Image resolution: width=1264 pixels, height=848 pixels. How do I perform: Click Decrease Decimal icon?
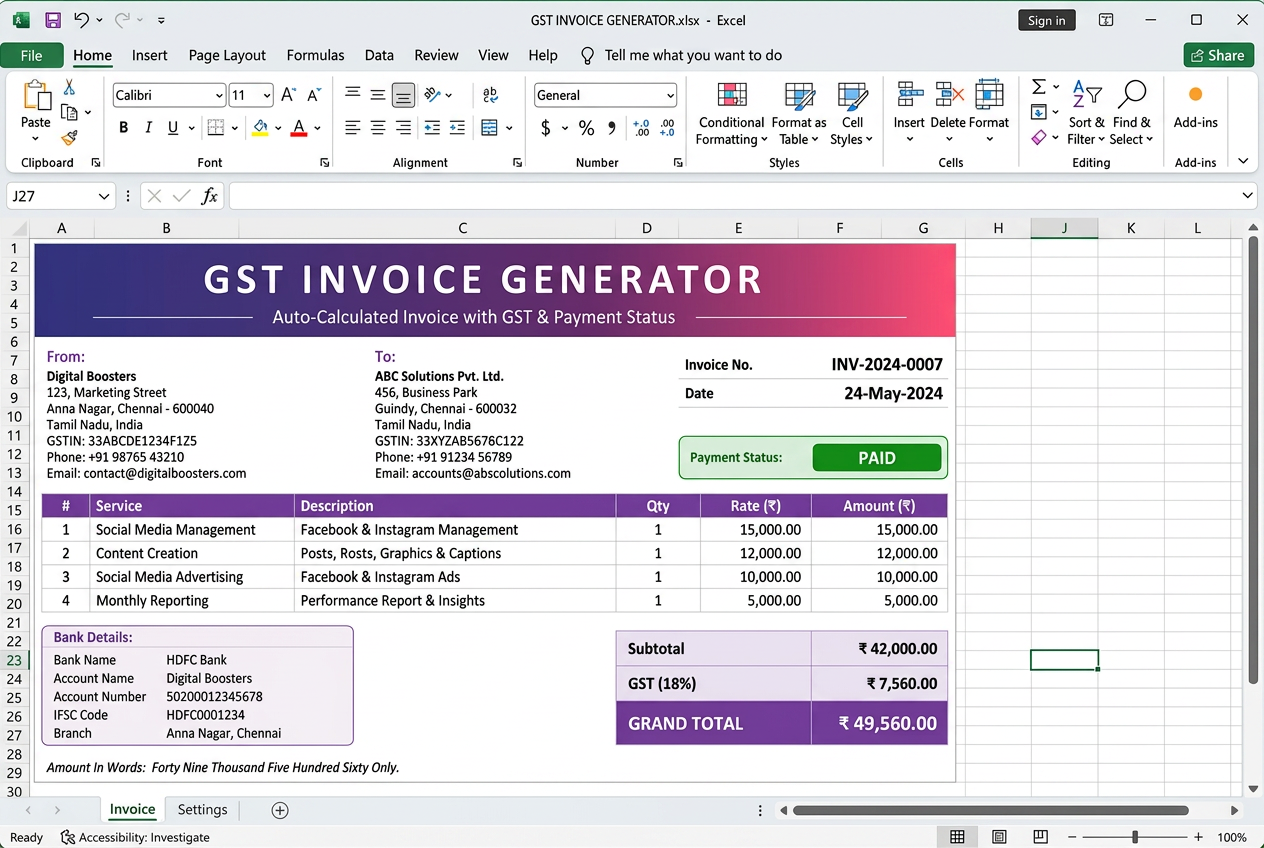[666, 127]
